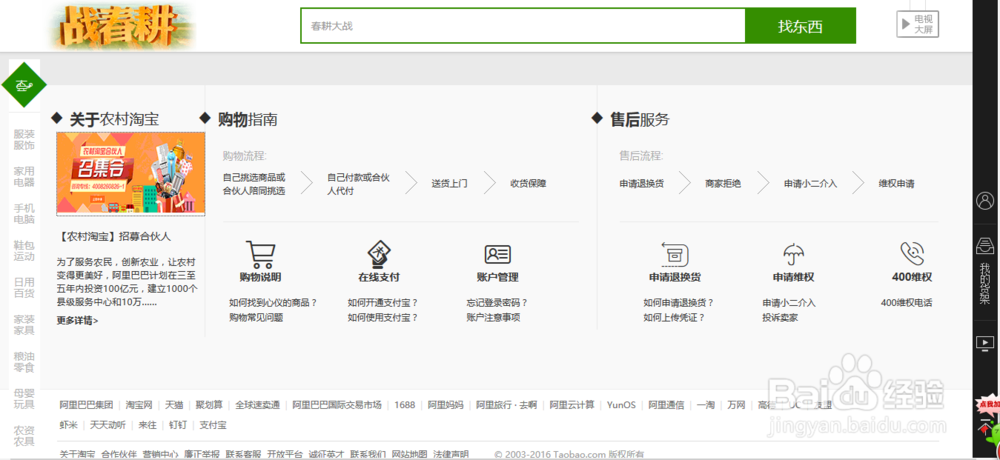Click the search input field with 春耕大战

(523, 26)
